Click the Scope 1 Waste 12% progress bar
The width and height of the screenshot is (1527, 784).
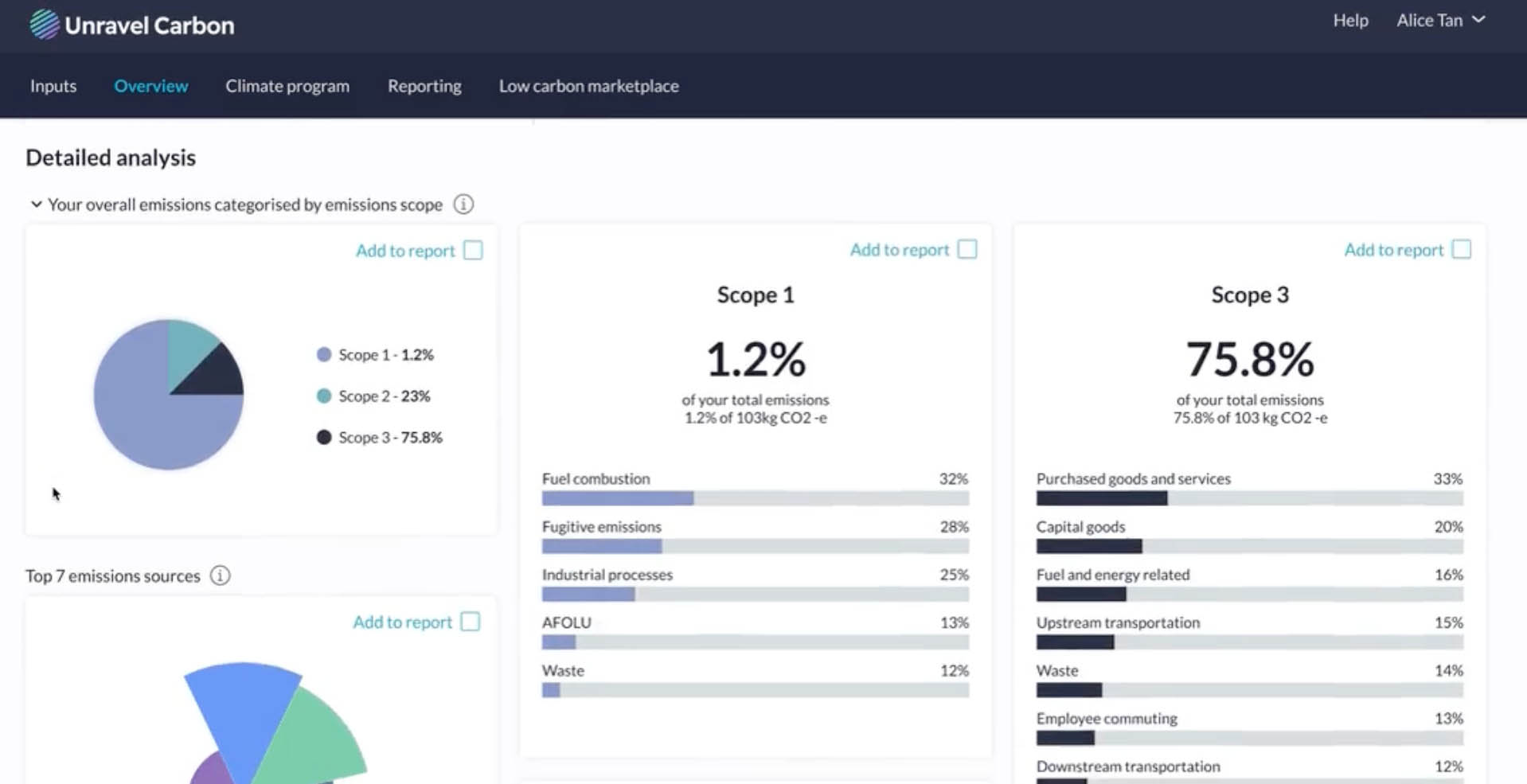(x=756, y=690)
